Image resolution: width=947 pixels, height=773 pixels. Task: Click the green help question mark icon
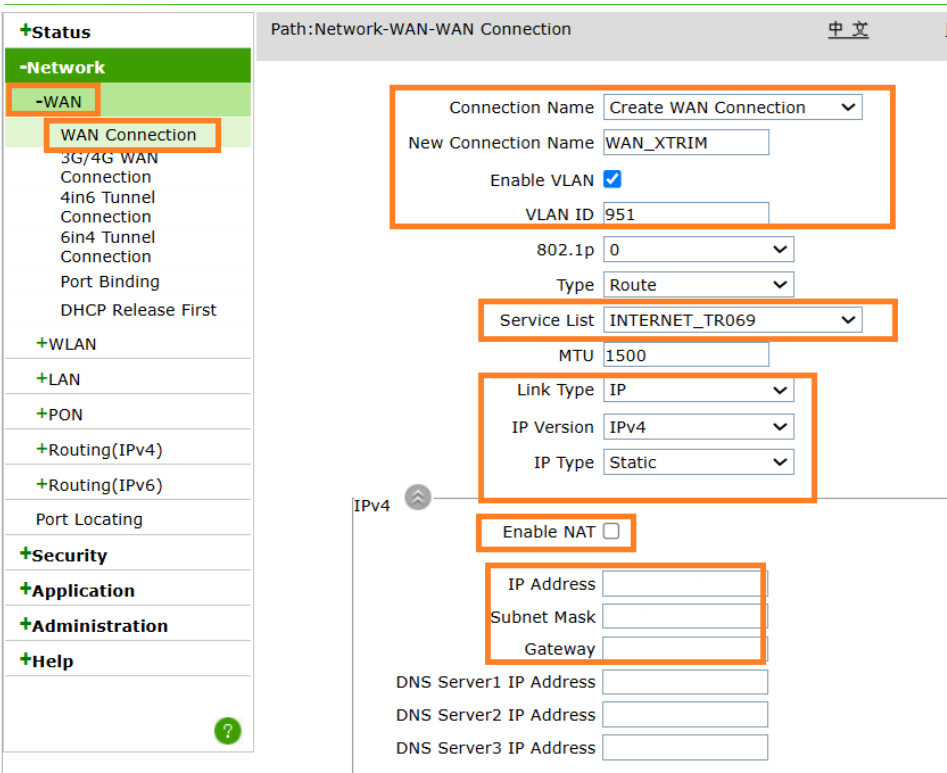pos(227,731)
